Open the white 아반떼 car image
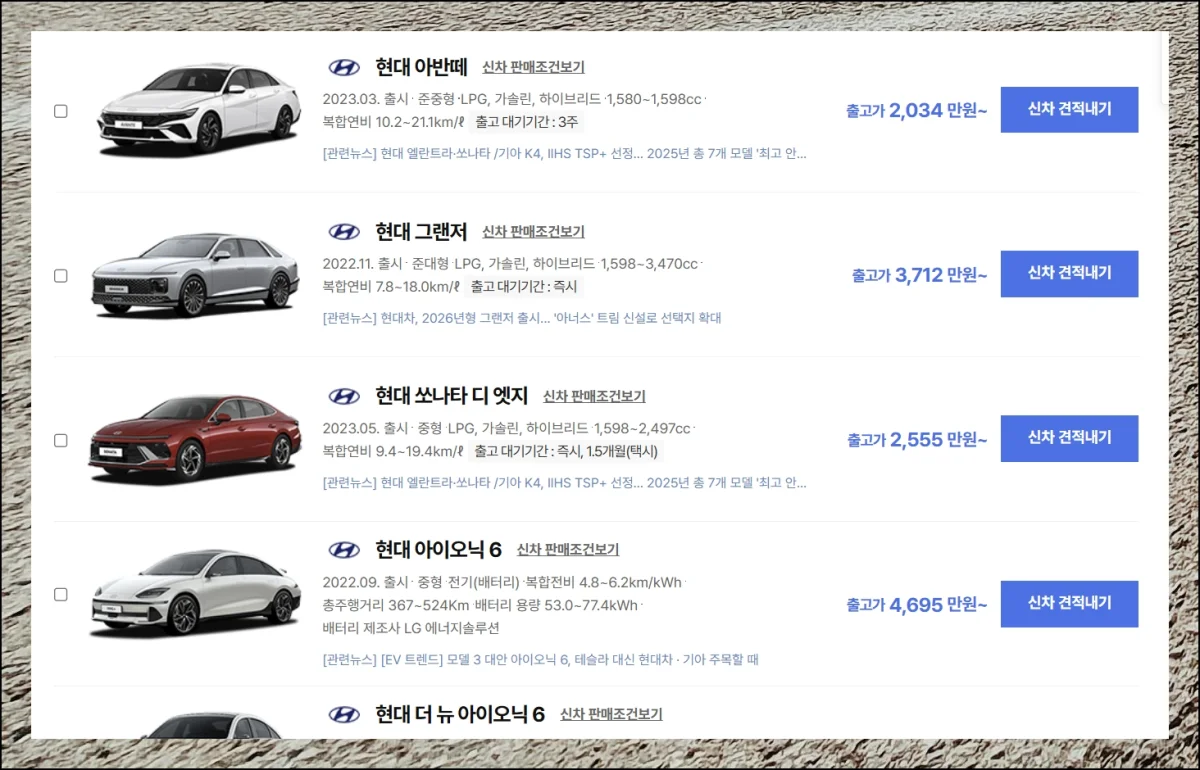The height and width of the screenshot is (770, 1200). (198, 109)
